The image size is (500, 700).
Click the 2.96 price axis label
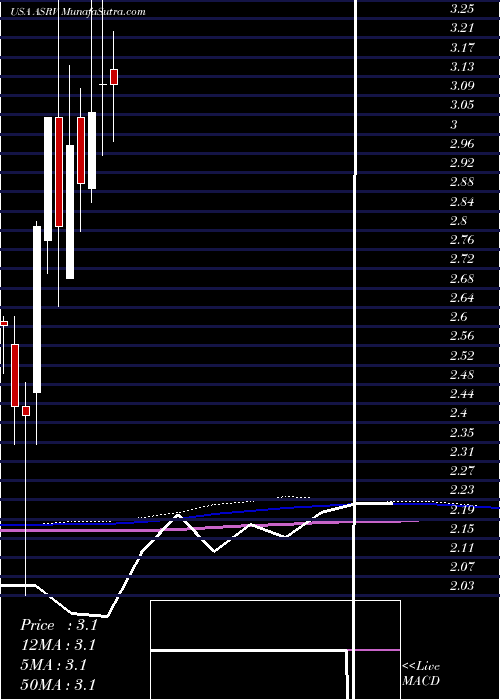tap(461, 144)
